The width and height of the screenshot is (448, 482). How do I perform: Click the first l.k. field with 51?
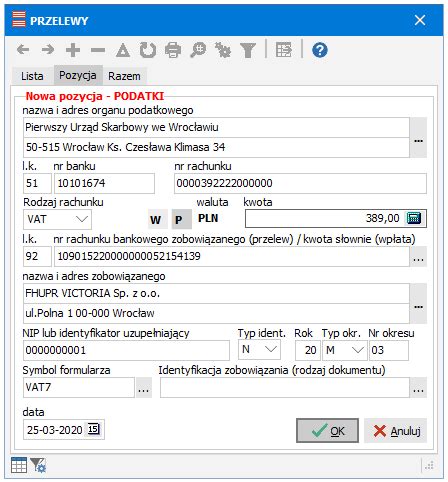[x=37, y=183]
